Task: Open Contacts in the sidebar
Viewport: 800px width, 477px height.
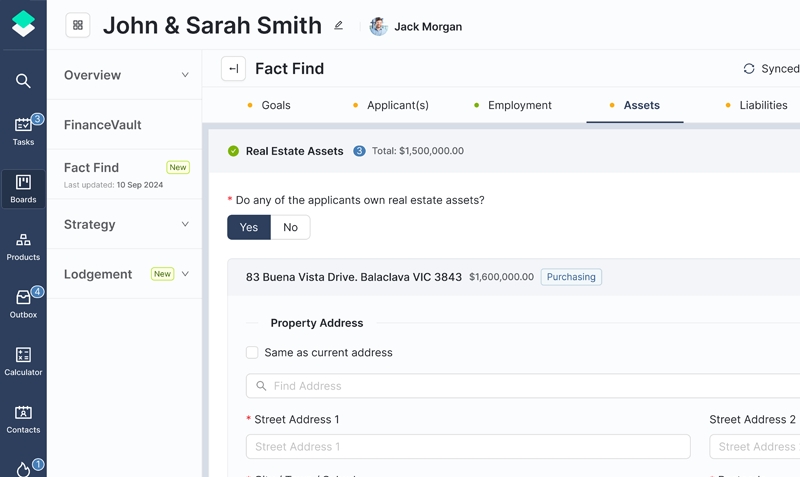Action: pyautogui.click(x=23, y=418)
